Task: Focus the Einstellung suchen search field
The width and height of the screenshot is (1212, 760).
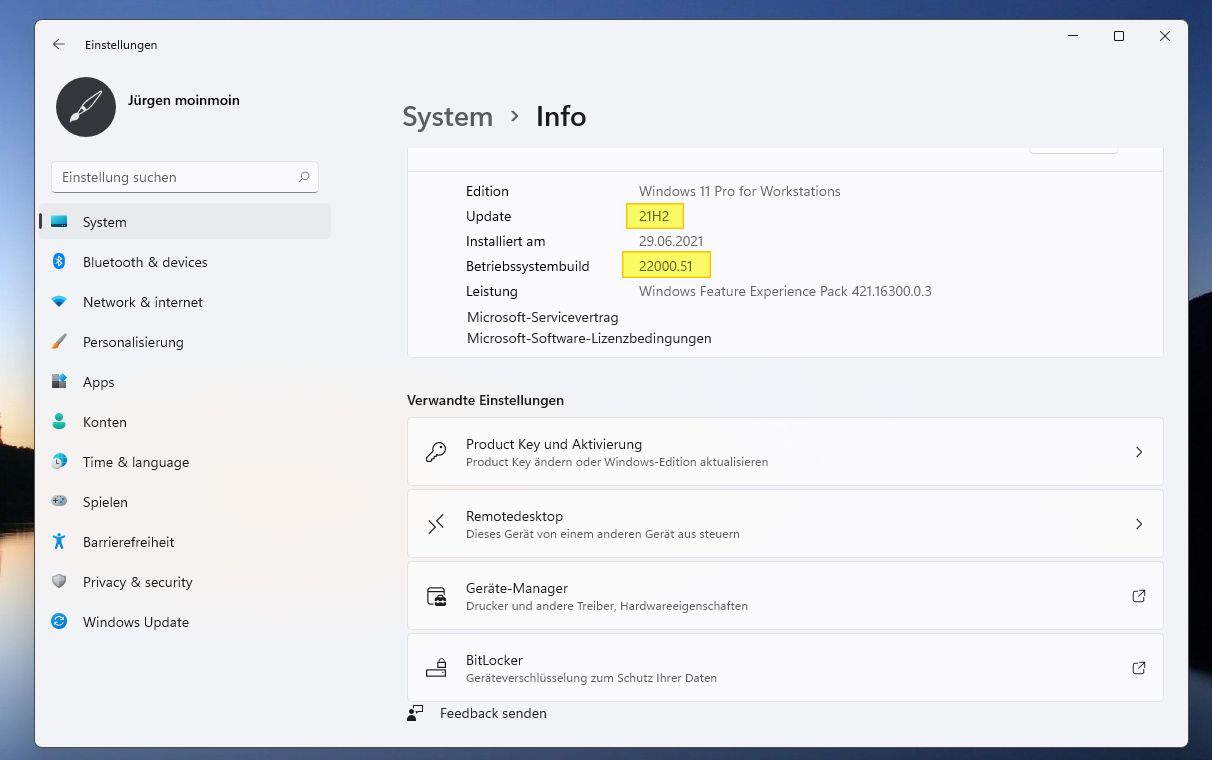Action: coord(185,177)
